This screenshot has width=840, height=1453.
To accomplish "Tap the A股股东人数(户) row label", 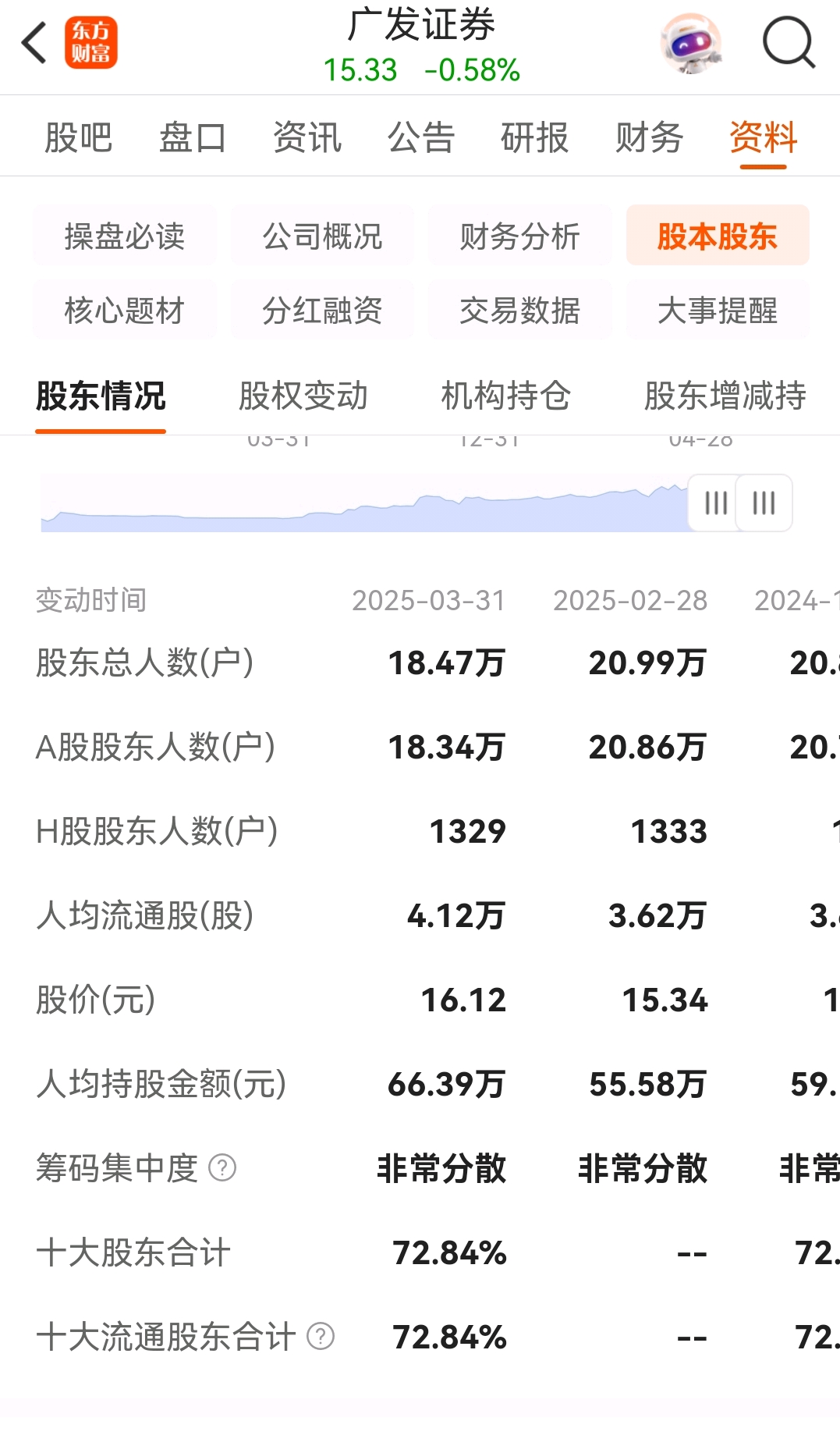I will pyautogui.click(x=156, y=747).
